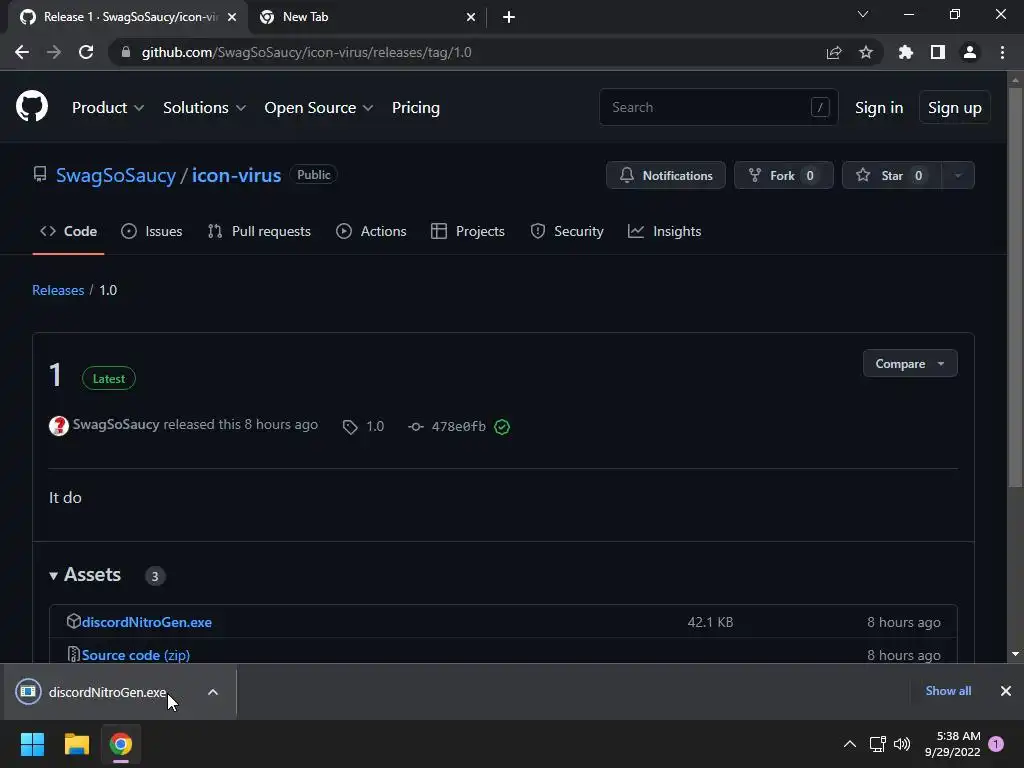Screen dimensions: 1024x768
Task: Open the notification badge in taskbar
Action: [x=996, y=744]
